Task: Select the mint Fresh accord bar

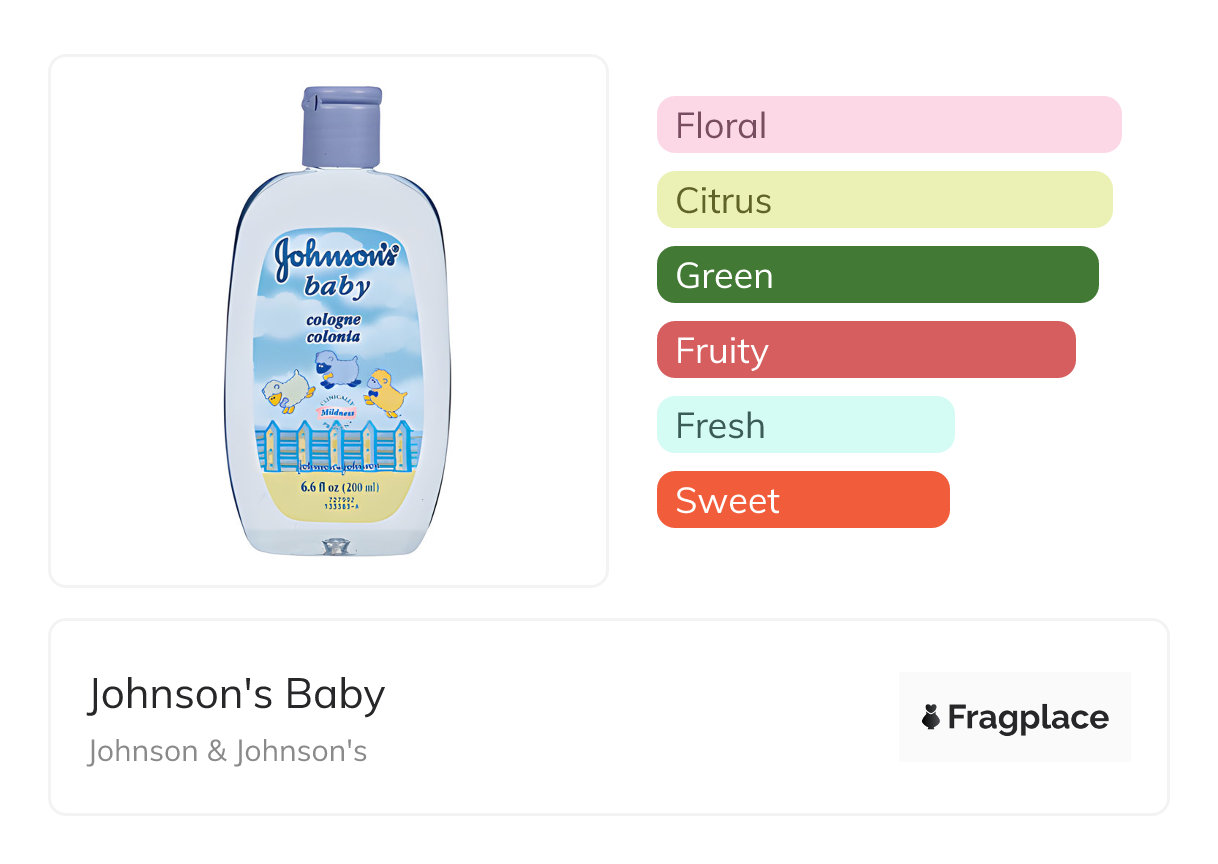Action: [x=805, y=425]
